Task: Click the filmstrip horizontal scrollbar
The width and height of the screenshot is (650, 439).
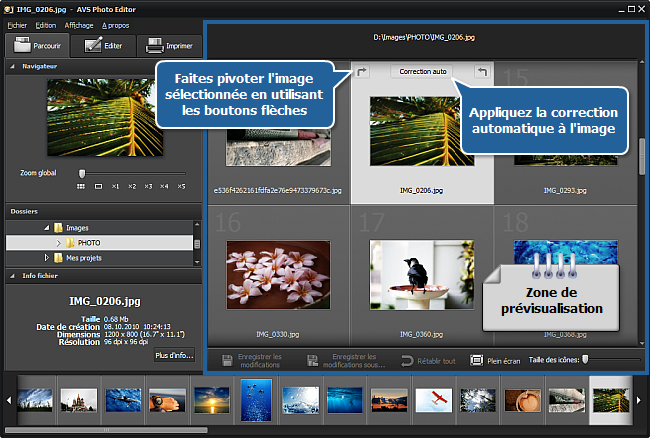Action: 106,430
